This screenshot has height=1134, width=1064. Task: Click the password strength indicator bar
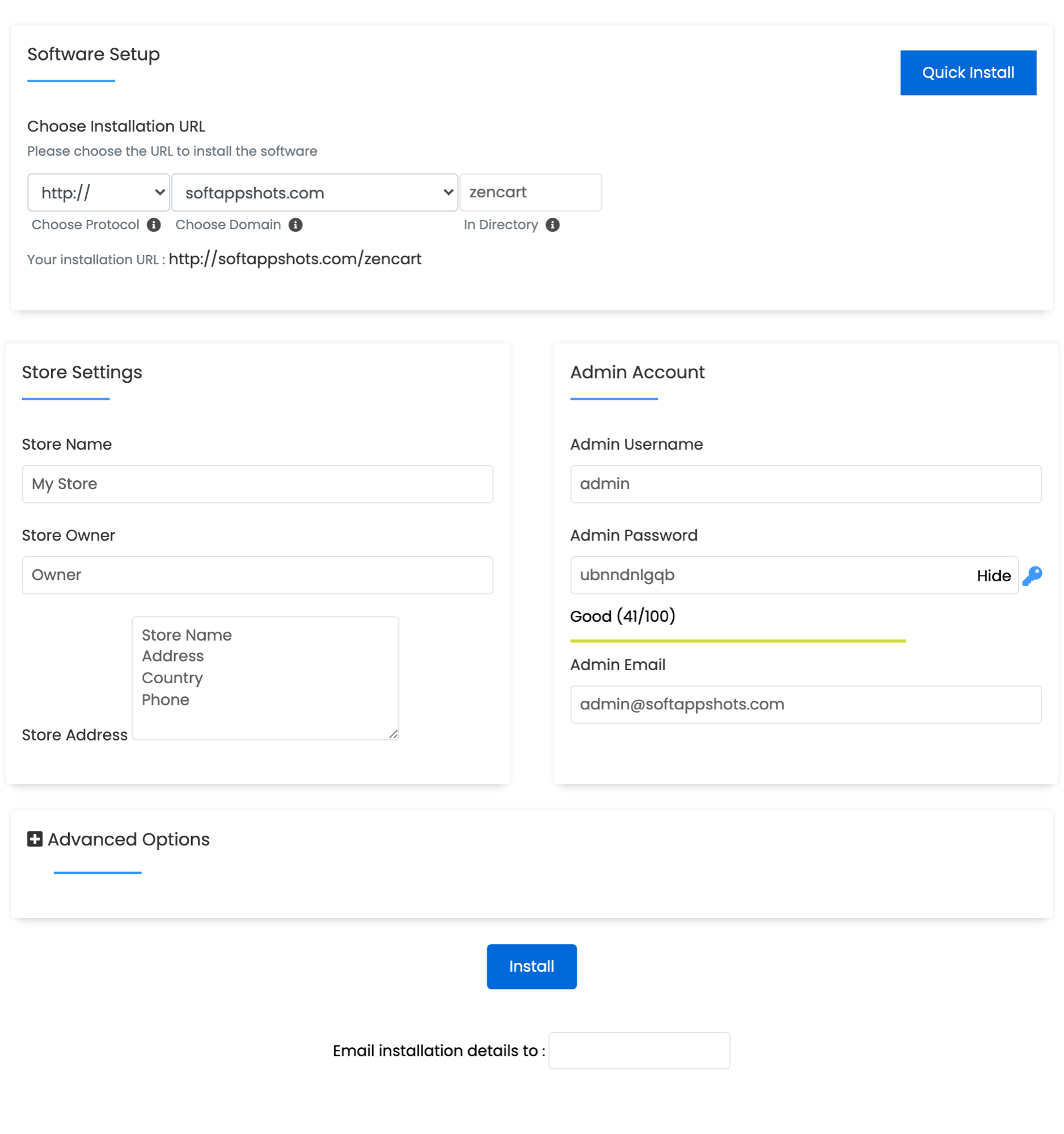pyautogui.click(x=738, y=640)
